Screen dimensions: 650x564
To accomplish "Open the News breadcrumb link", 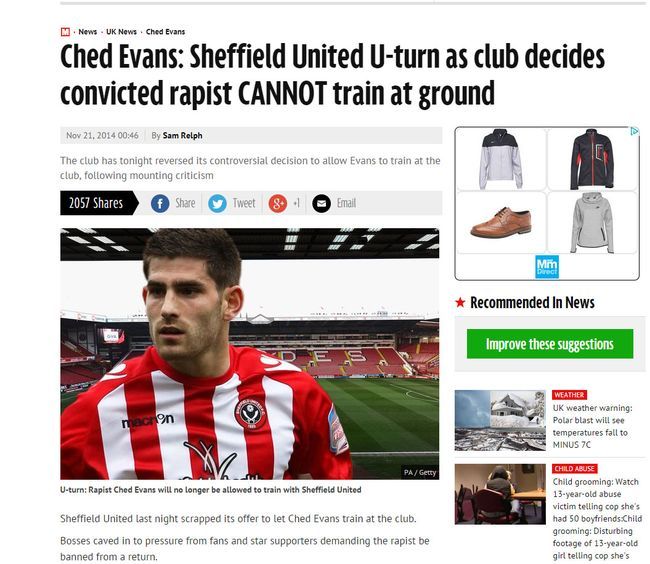I will click(x=87, y=32).
